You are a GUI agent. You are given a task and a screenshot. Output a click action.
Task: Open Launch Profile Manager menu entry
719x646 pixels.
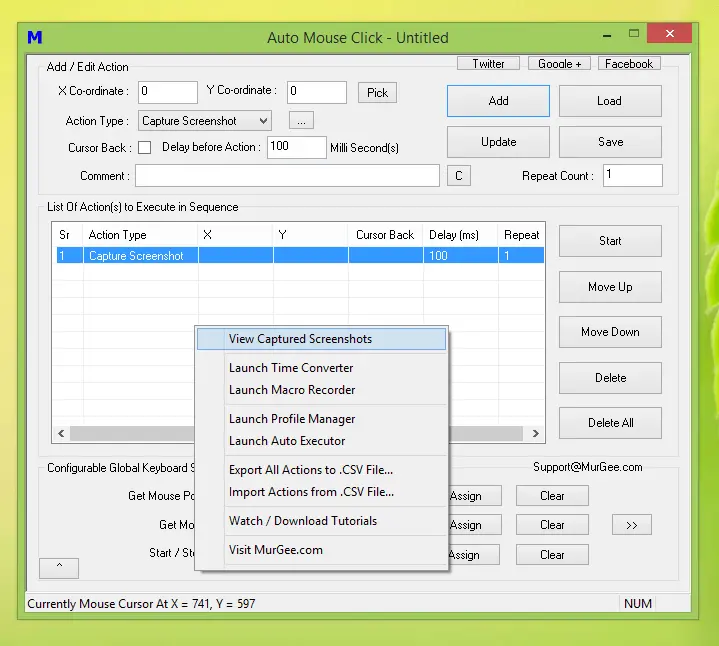292,419
